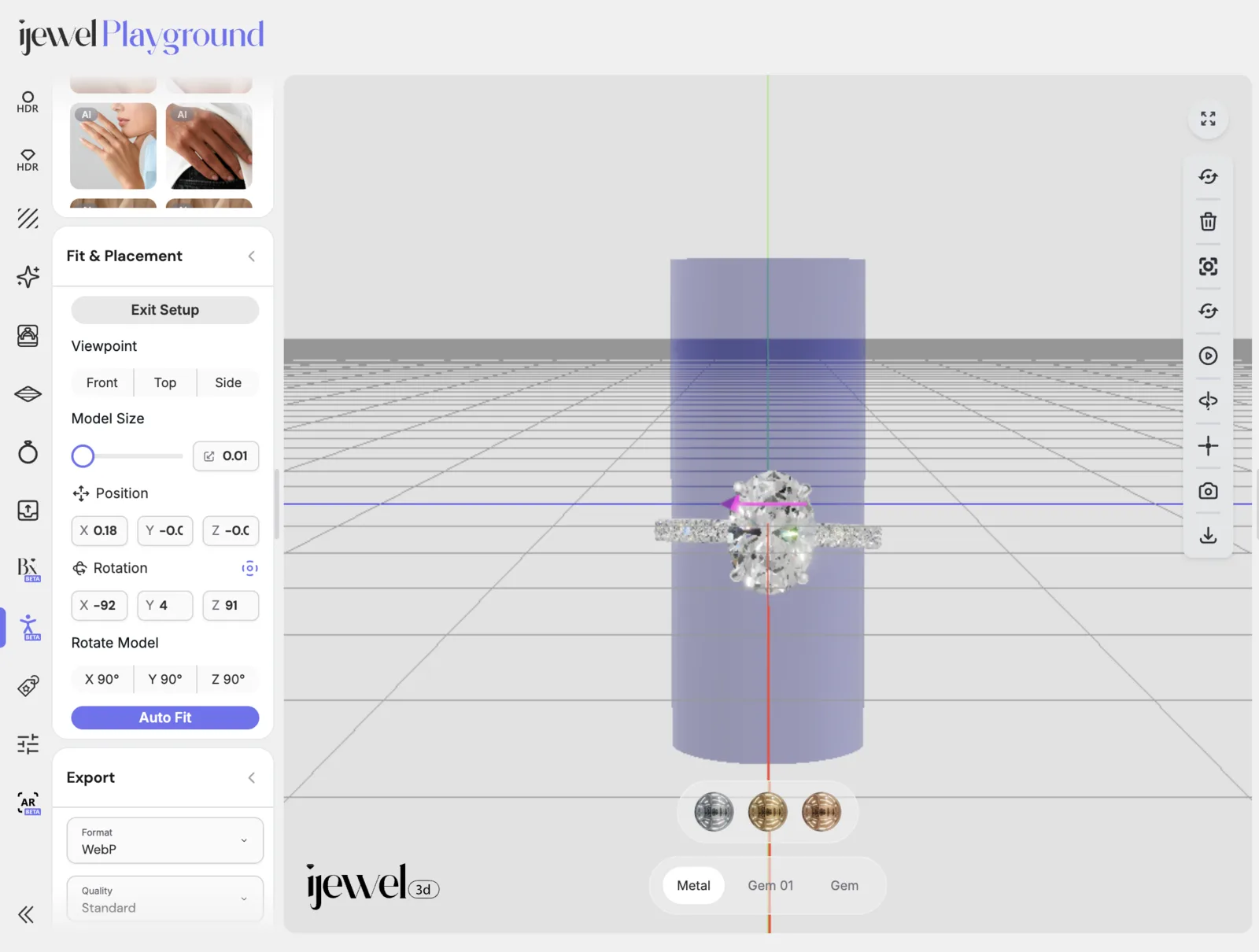1259x952 pixels.
Task: Collapse the sidebar with double chevron
Action: coord(26,914)
